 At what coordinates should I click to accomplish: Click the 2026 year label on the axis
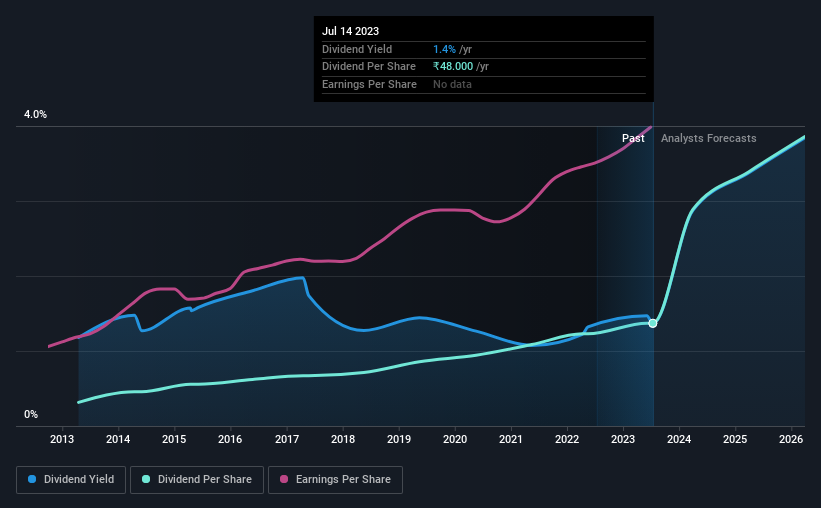[791, 439]
